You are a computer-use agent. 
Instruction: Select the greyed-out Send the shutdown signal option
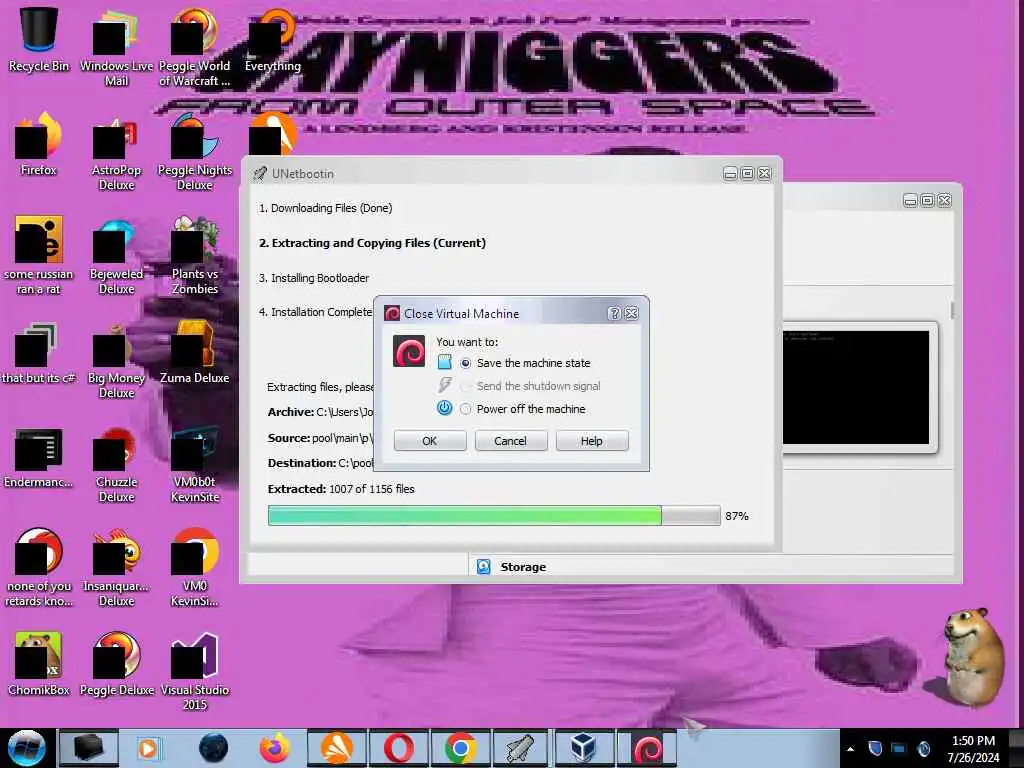click(466, 387)
